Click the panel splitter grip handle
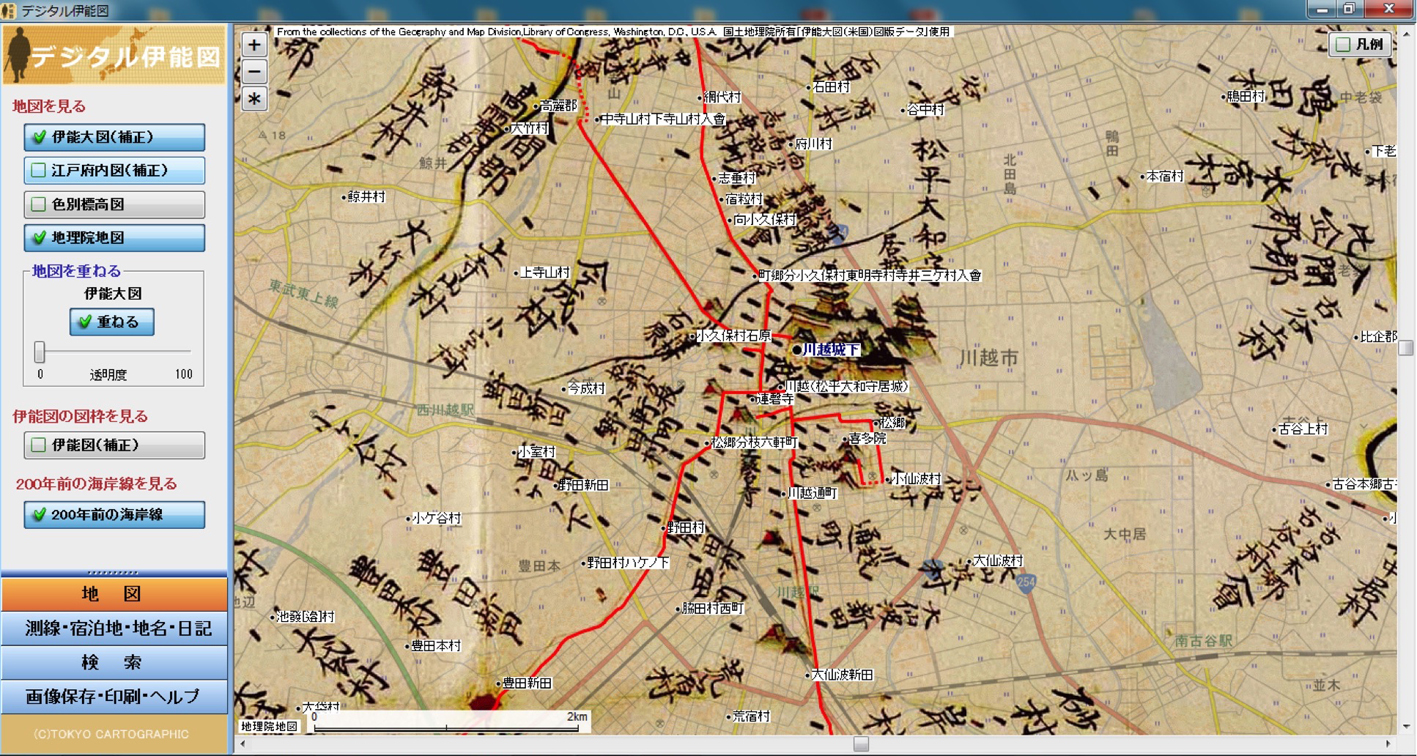 [114, 573]
